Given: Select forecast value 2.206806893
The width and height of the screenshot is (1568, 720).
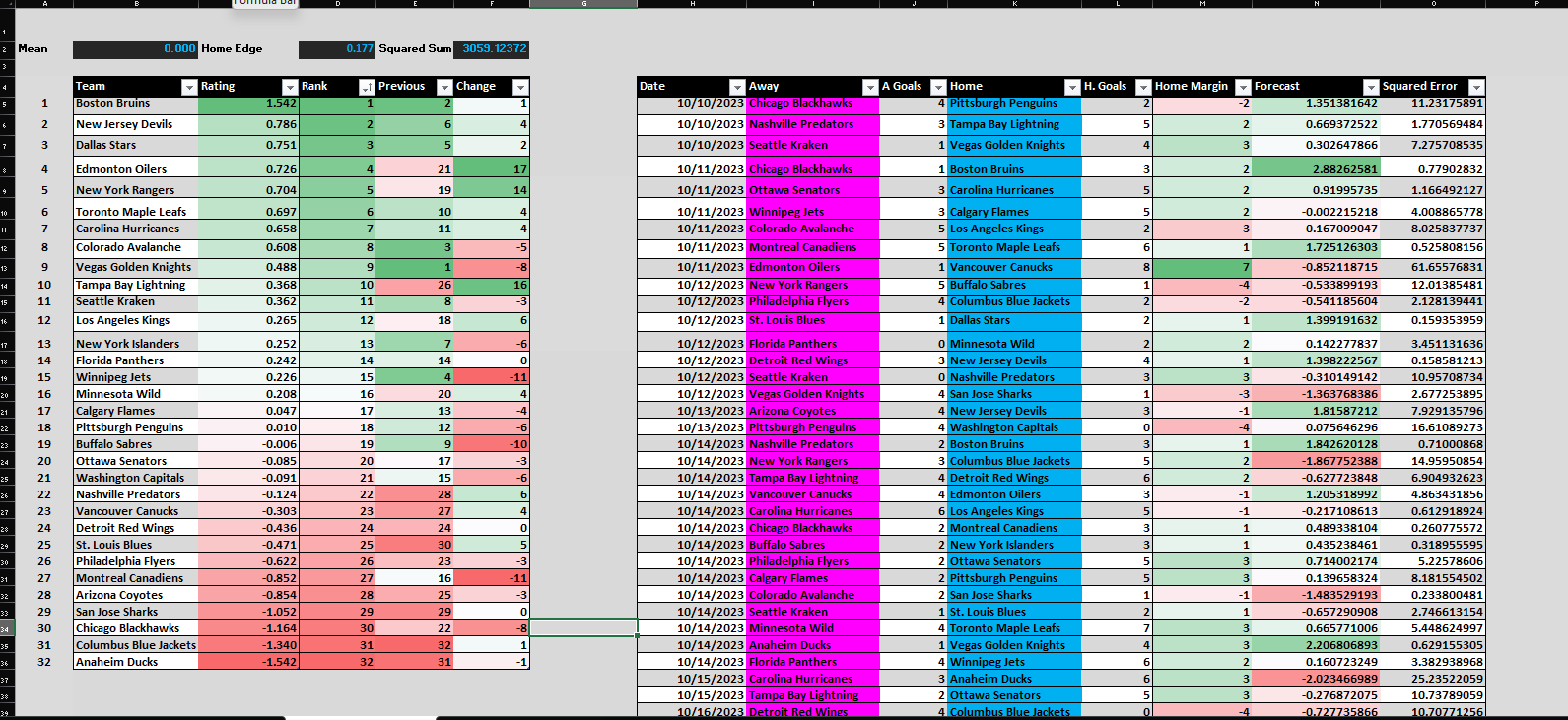Looking at the screenshot, I should click(1316, 645).
